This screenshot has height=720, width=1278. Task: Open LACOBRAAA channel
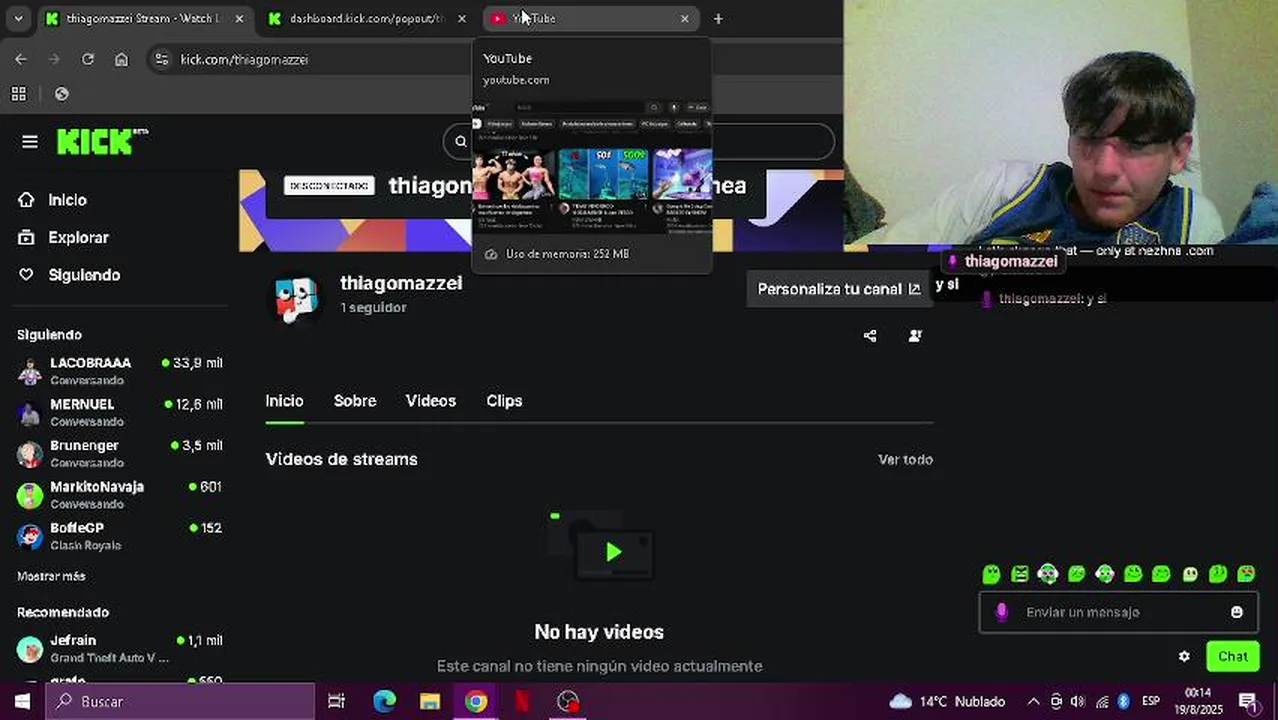coord(120,370)
